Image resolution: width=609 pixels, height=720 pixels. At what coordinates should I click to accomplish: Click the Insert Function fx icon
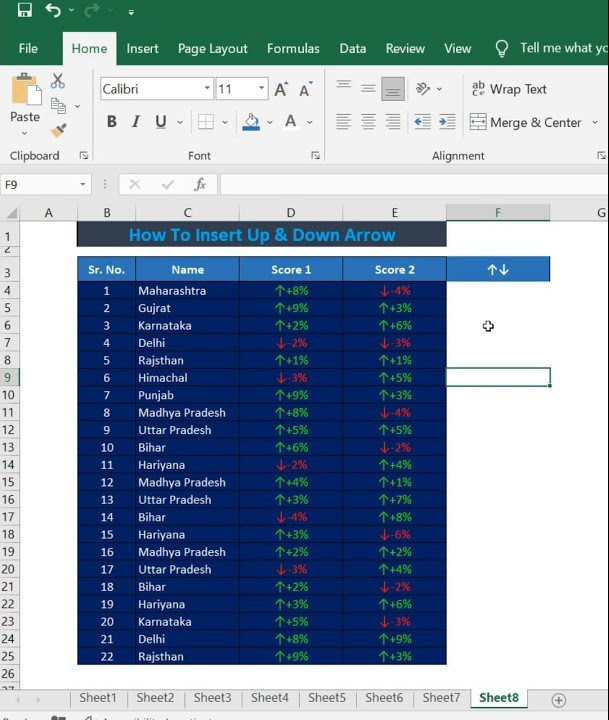(200, 185)
